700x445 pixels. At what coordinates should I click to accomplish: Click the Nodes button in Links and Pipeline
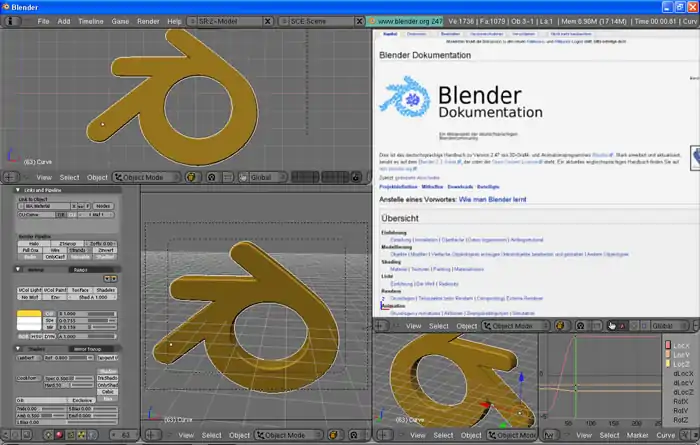pos(103,206)
